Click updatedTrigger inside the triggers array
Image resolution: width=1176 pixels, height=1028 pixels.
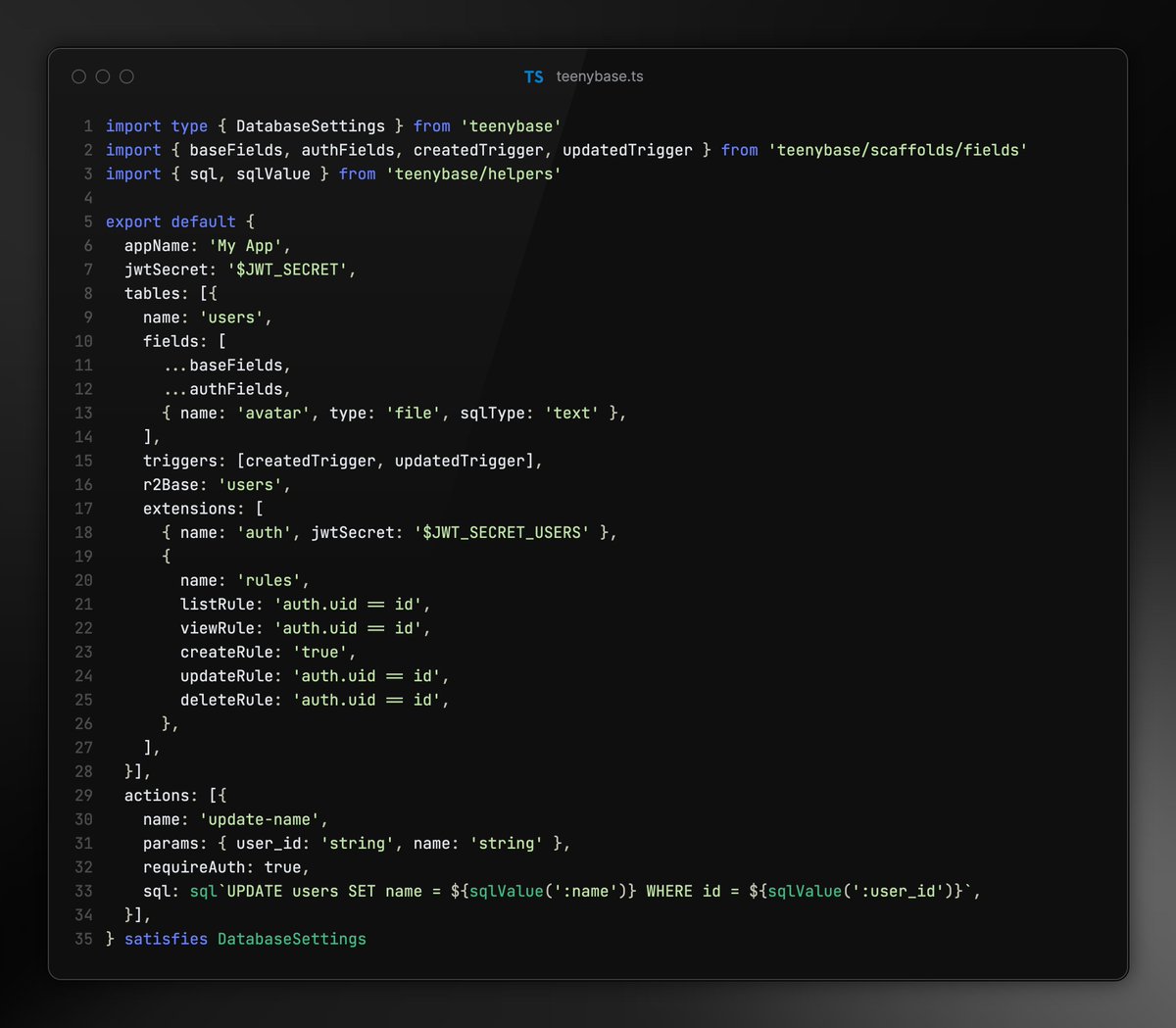(460, 461)
